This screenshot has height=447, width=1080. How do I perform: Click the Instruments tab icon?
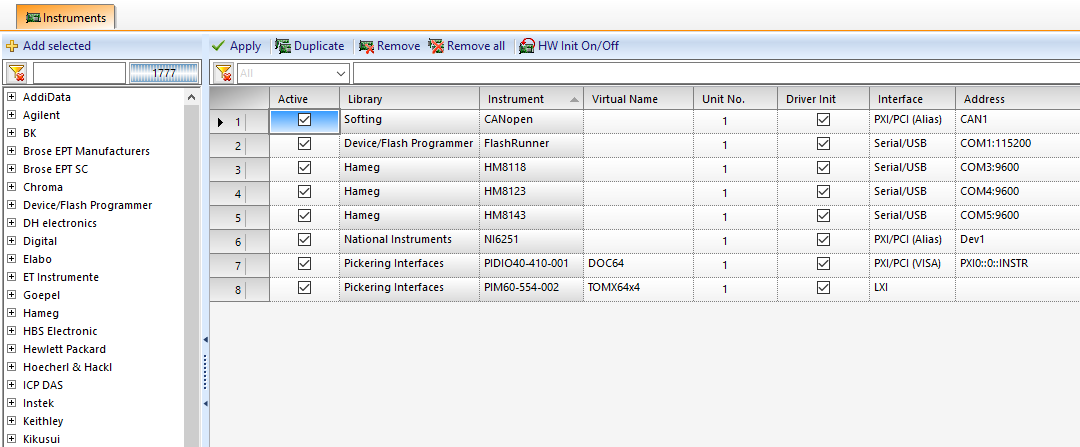tap(32, 17)
